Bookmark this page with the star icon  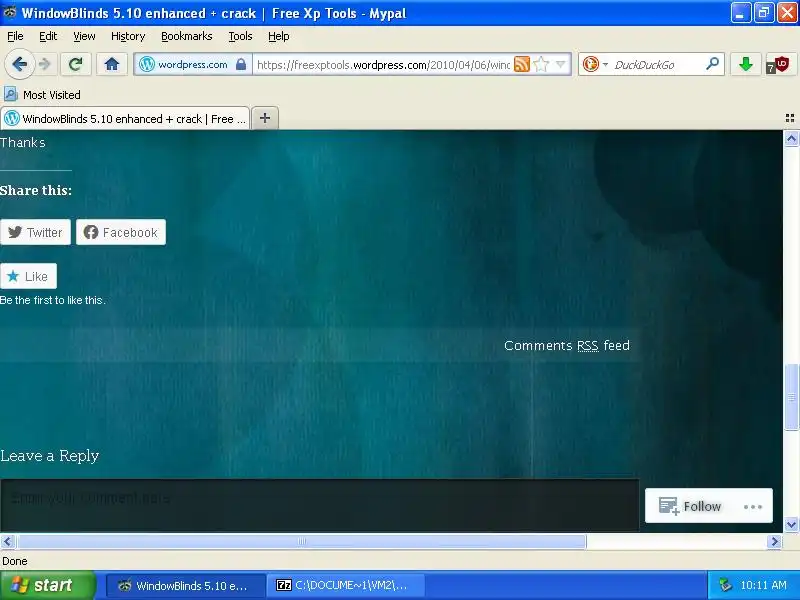pyautogui.click(x=541, y=64)
